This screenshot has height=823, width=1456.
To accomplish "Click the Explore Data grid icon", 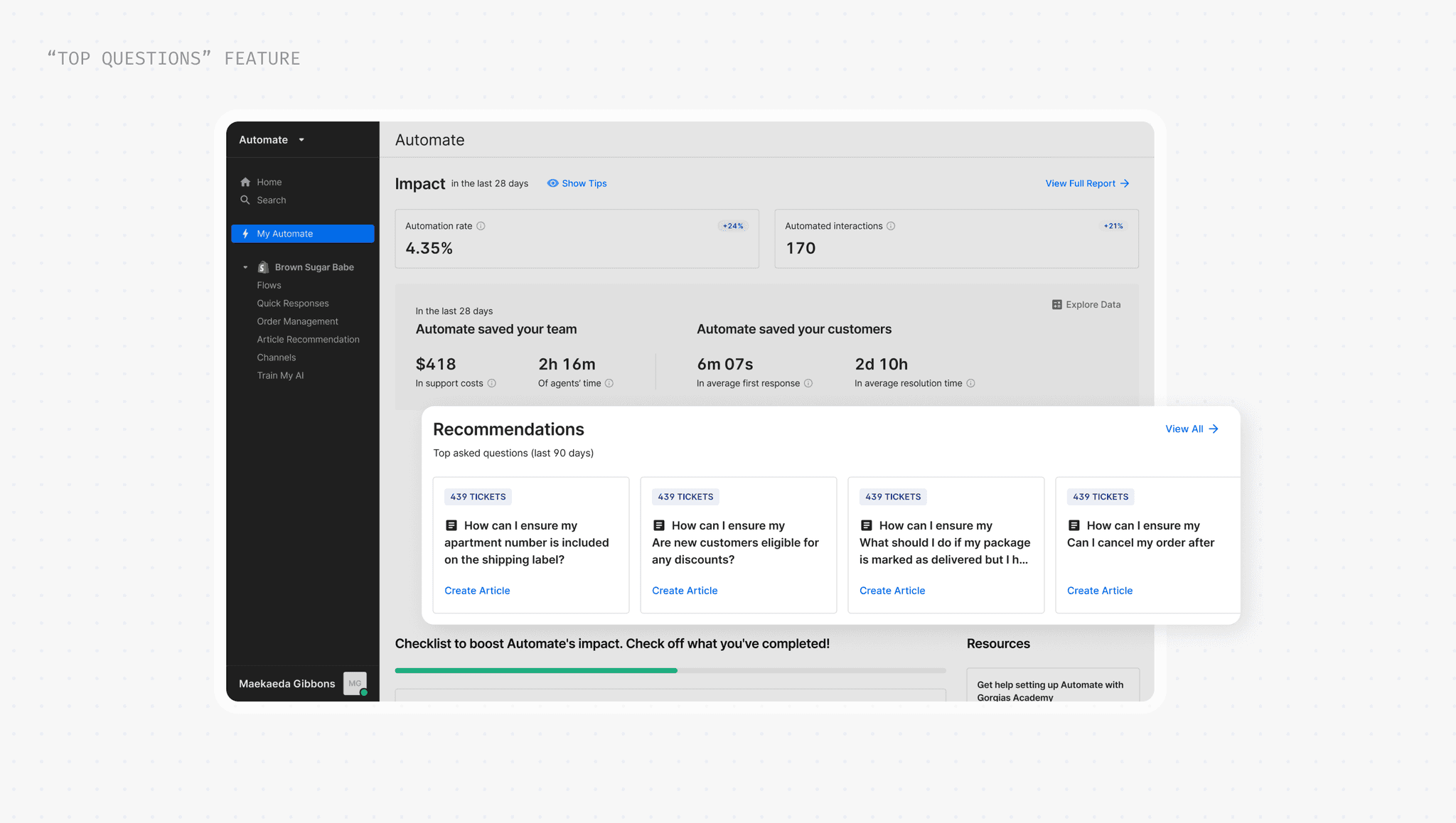I will click(1057, 305).
